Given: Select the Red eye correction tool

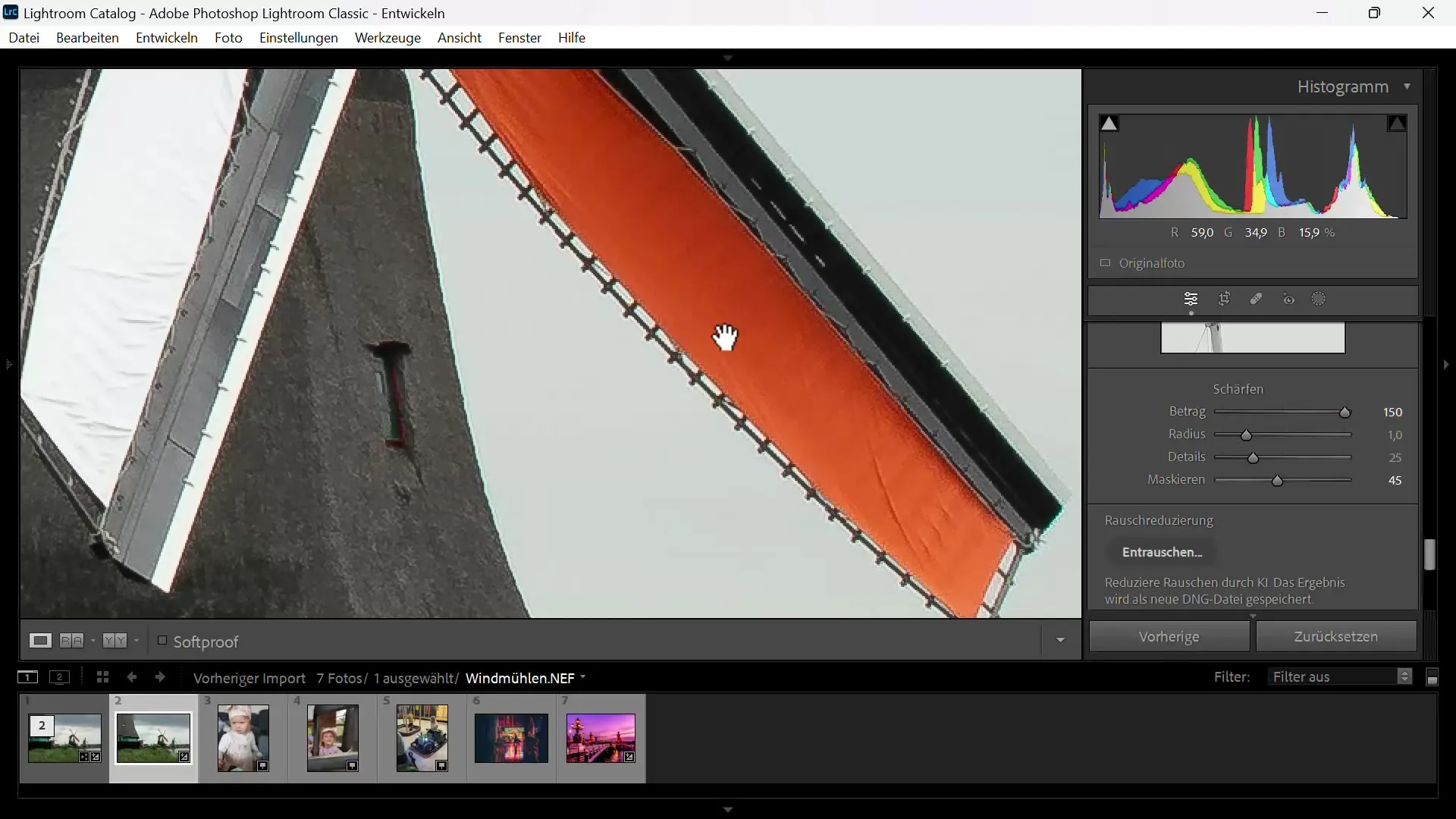Looking at the screenshot, I should (1289, 300).
